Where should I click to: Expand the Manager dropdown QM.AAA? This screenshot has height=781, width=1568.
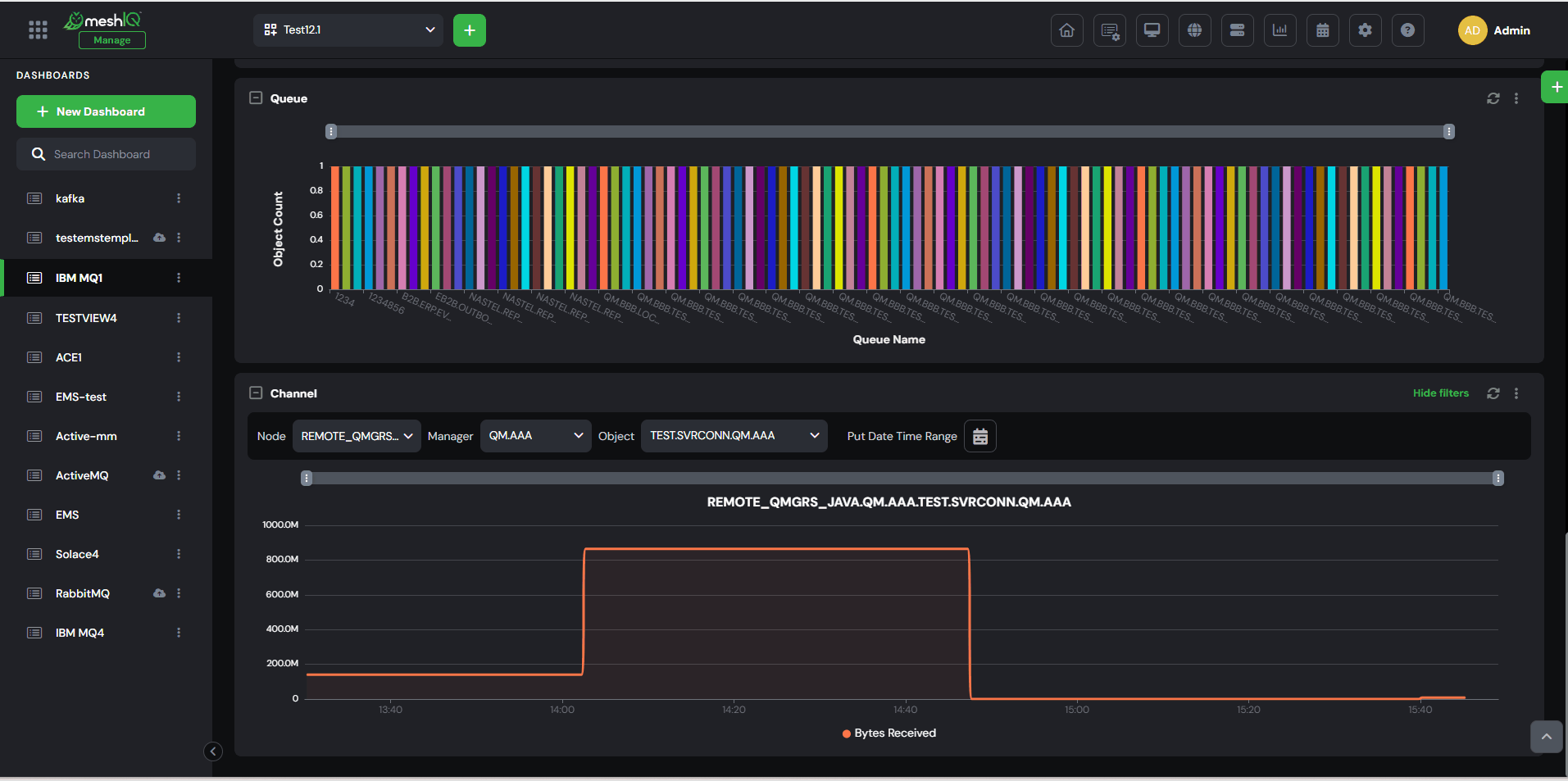536,436
